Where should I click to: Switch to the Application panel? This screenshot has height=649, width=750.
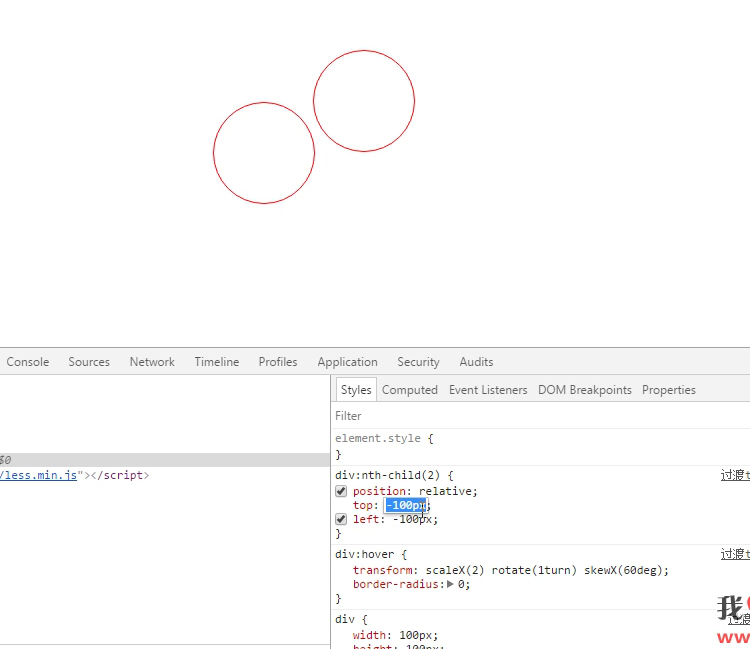pos(348,362)
